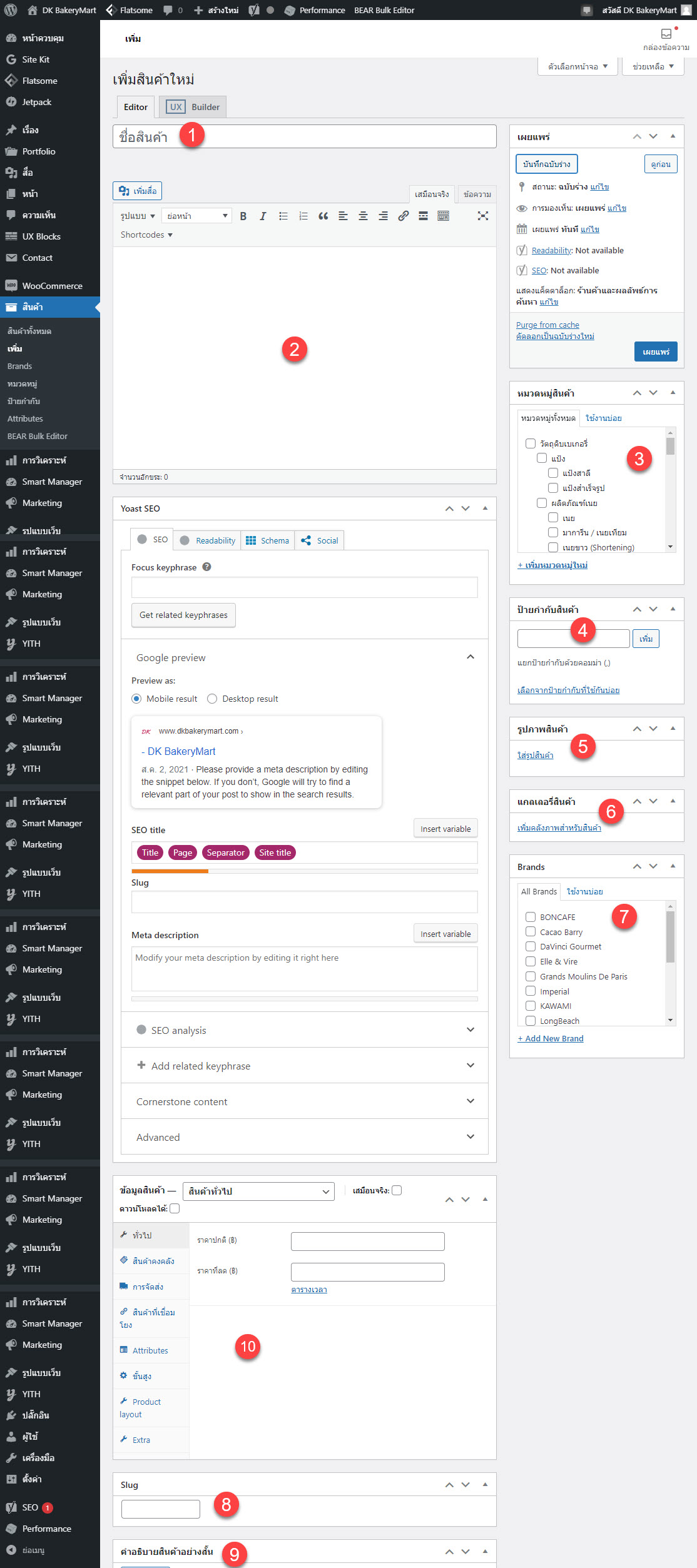The image size is (697, 1568).
Task: Select the Desktop result radio button
Action: (212, 699)
